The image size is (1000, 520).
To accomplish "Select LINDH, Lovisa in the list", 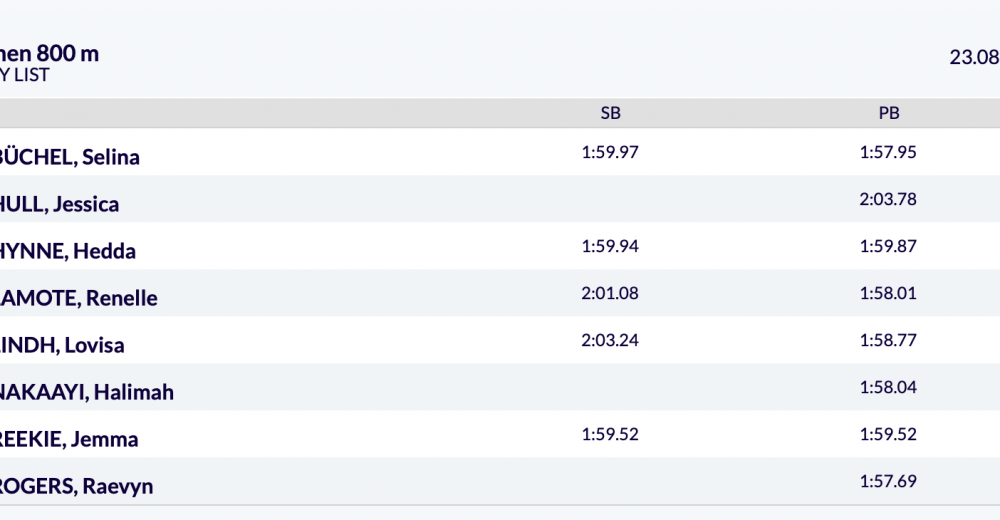I will [61, 345].
